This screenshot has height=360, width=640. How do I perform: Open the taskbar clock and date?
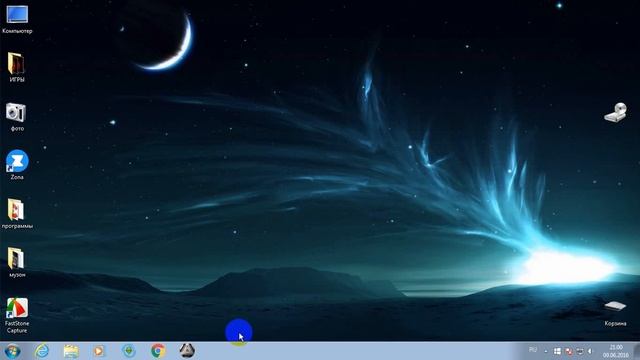616,351
